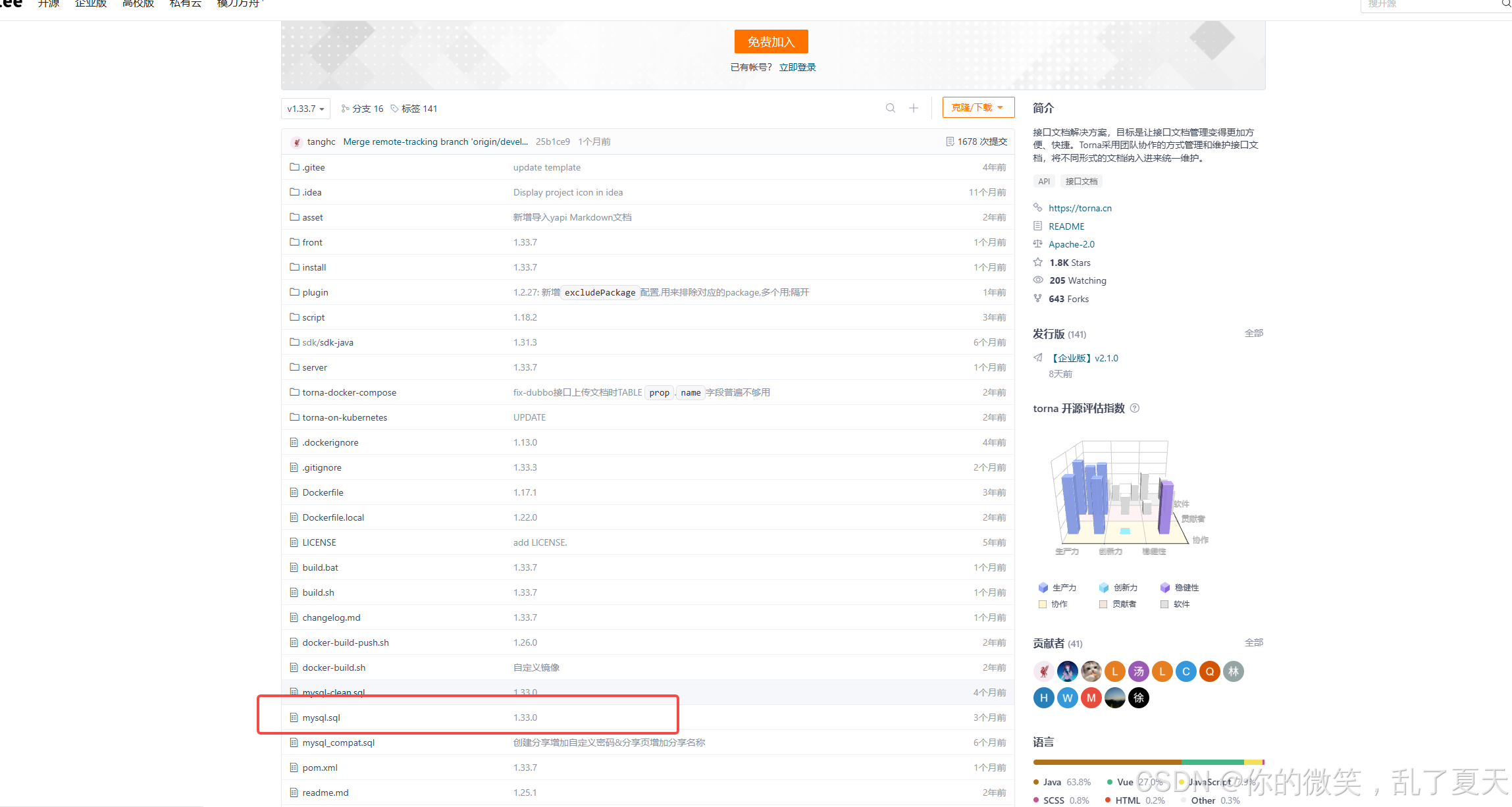Open the v1.33.7 branch dropdown

[x=305, y=109]
